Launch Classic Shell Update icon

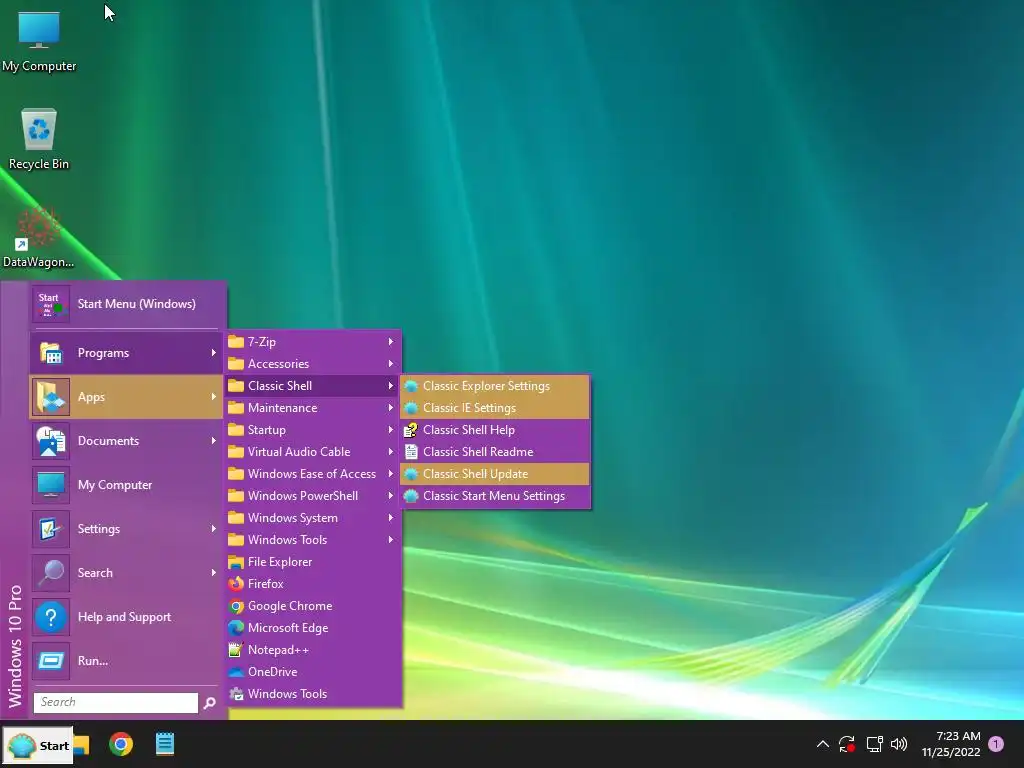[x=411, y=474]
